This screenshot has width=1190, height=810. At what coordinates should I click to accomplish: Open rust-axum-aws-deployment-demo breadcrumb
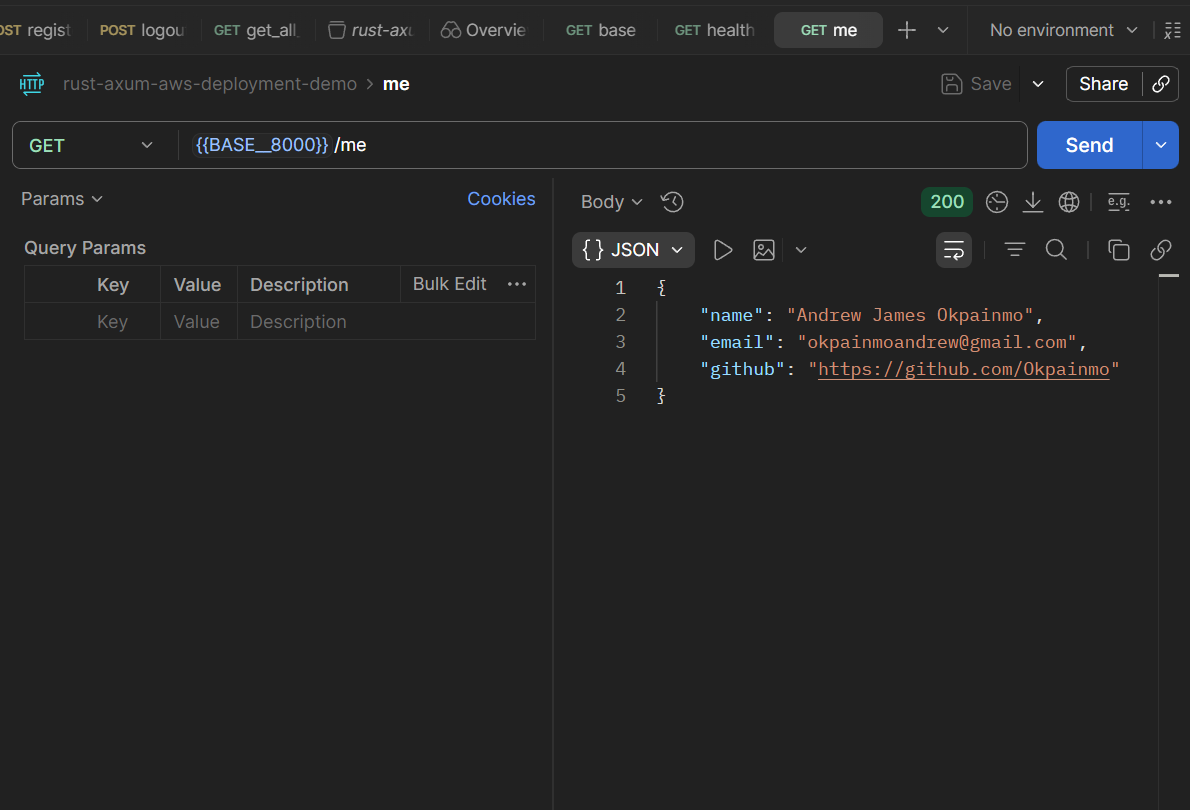209,84
